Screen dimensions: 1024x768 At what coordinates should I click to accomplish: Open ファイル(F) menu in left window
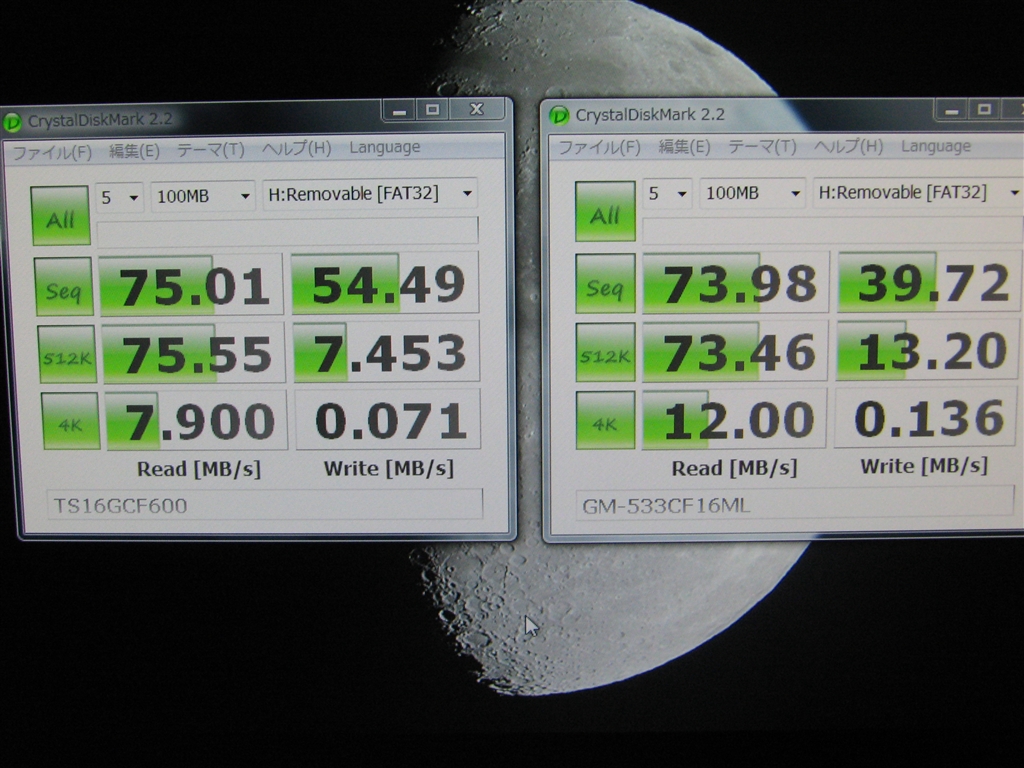coord(52,152)
